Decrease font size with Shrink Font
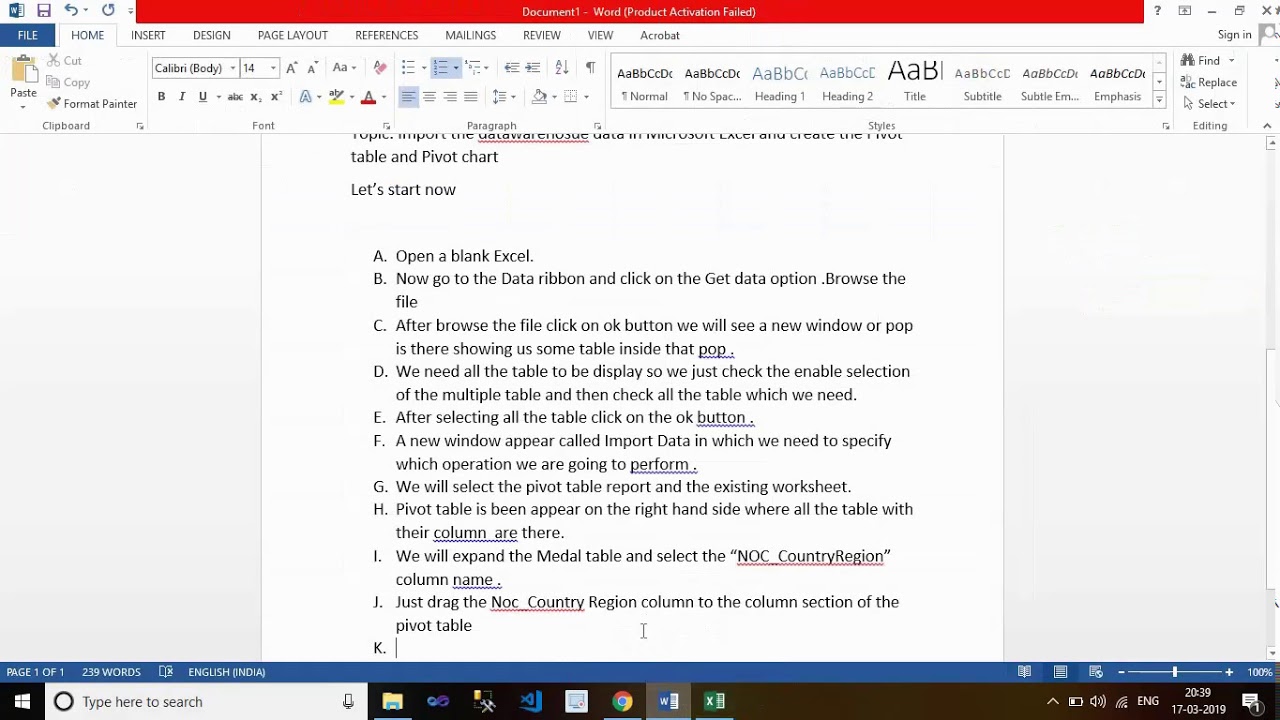Viewport: 1280px width, 720px height. [x=312, y=68]
